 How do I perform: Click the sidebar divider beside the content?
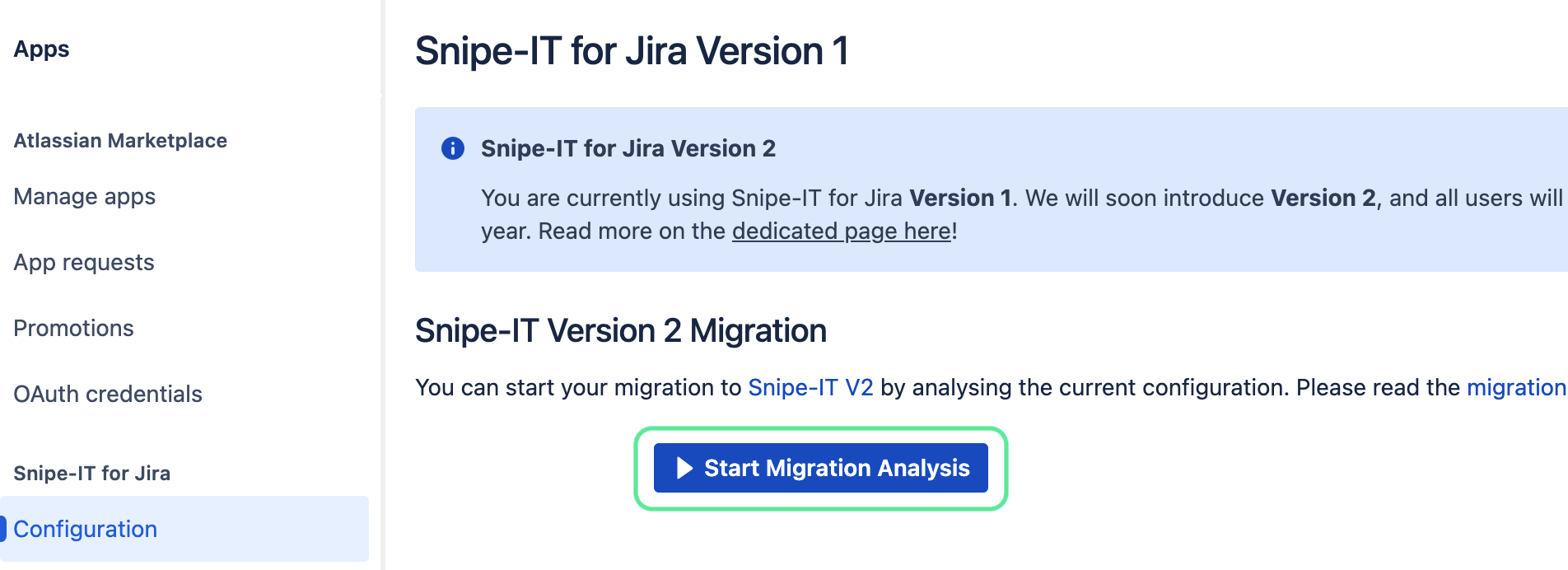[x=382, y=285]
